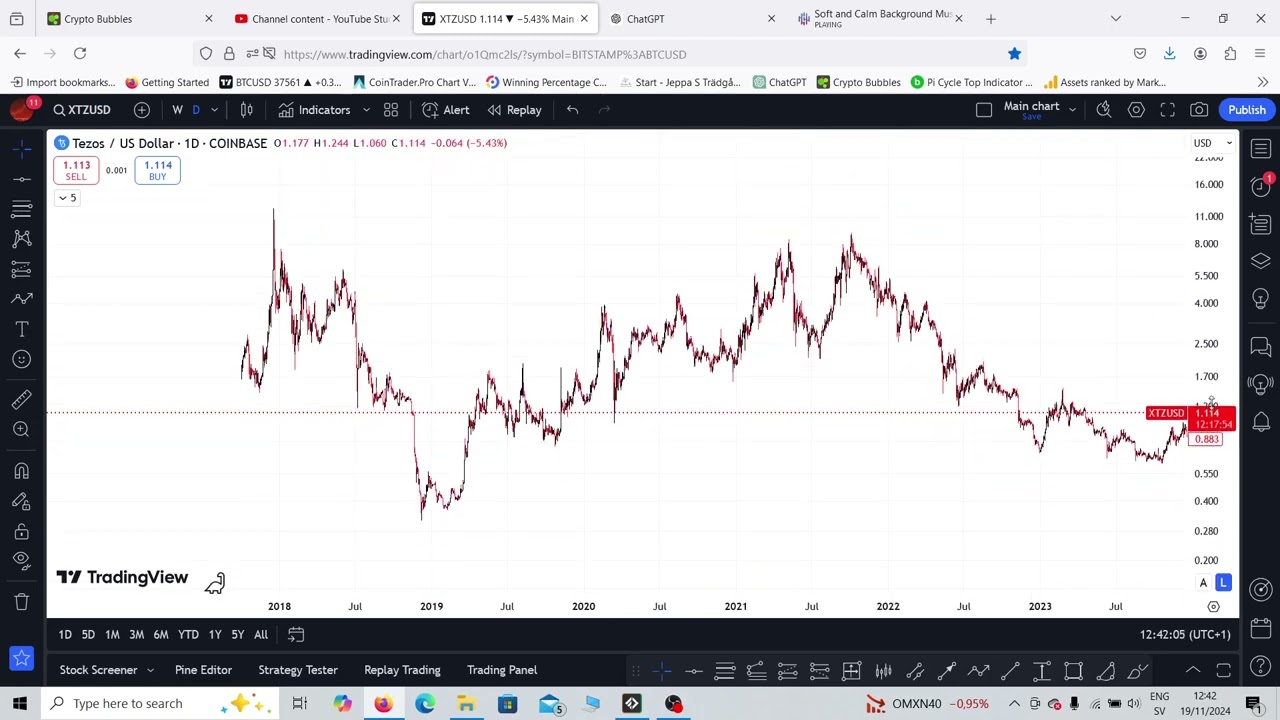Select the crosshair cursor tool in left sidebar
The height and width of the screenshot is (720, 1280).
tap(22, 148)
